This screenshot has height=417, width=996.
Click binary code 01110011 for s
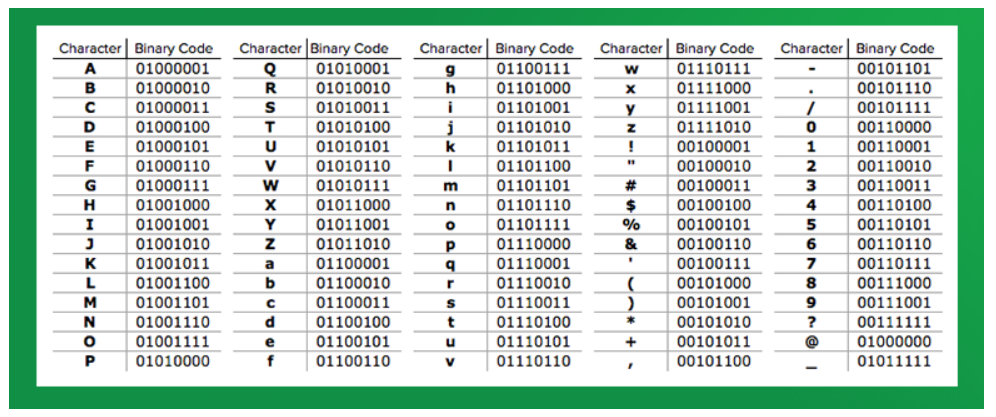click(534, 303)
